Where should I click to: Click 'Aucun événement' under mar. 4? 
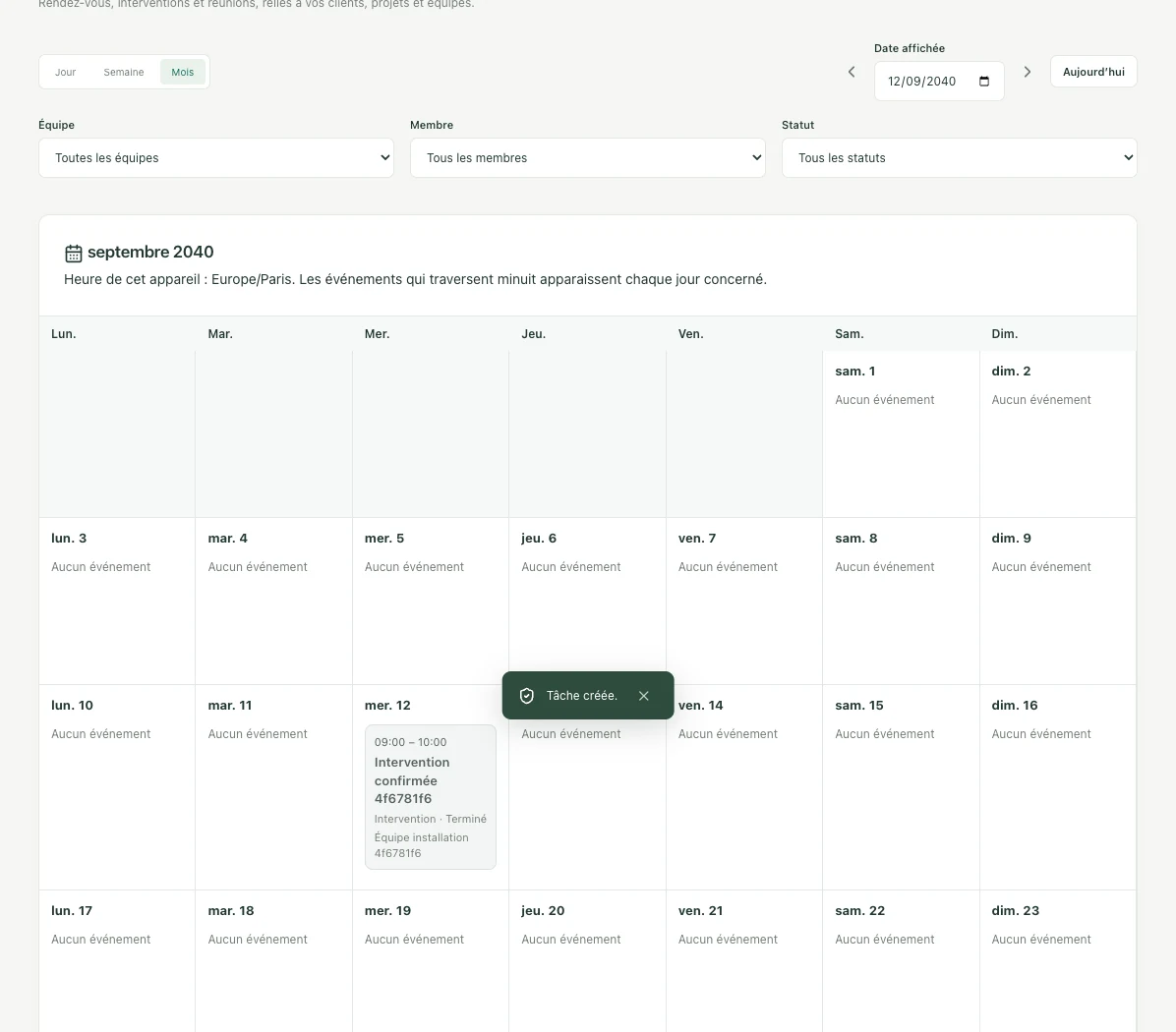pyautogui.click(x=258, y=566)
